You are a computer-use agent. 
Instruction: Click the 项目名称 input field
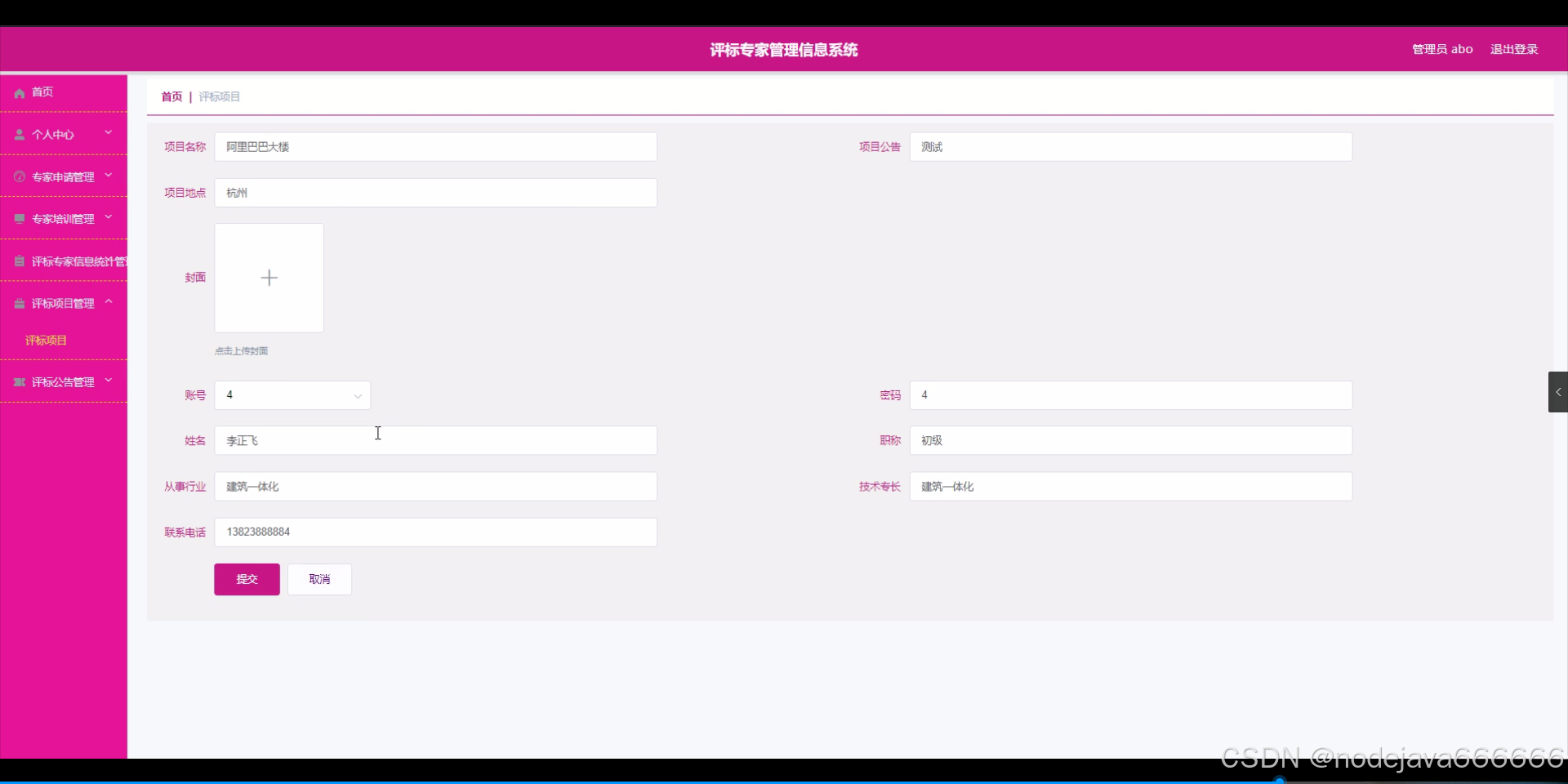pyautogui.click(x=435, y=147)
